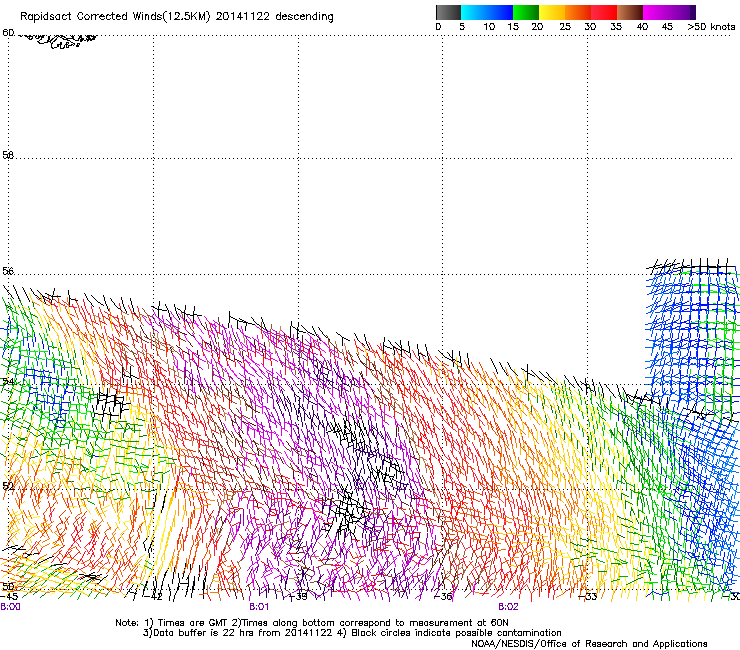
Task: Click the '20' legend scale label
Action: pos(537,26)
